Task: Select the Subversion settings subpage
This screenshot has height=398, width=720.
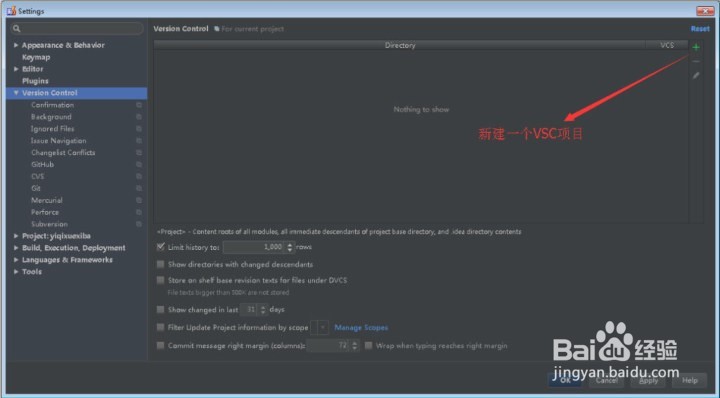Action: point(49,224)
